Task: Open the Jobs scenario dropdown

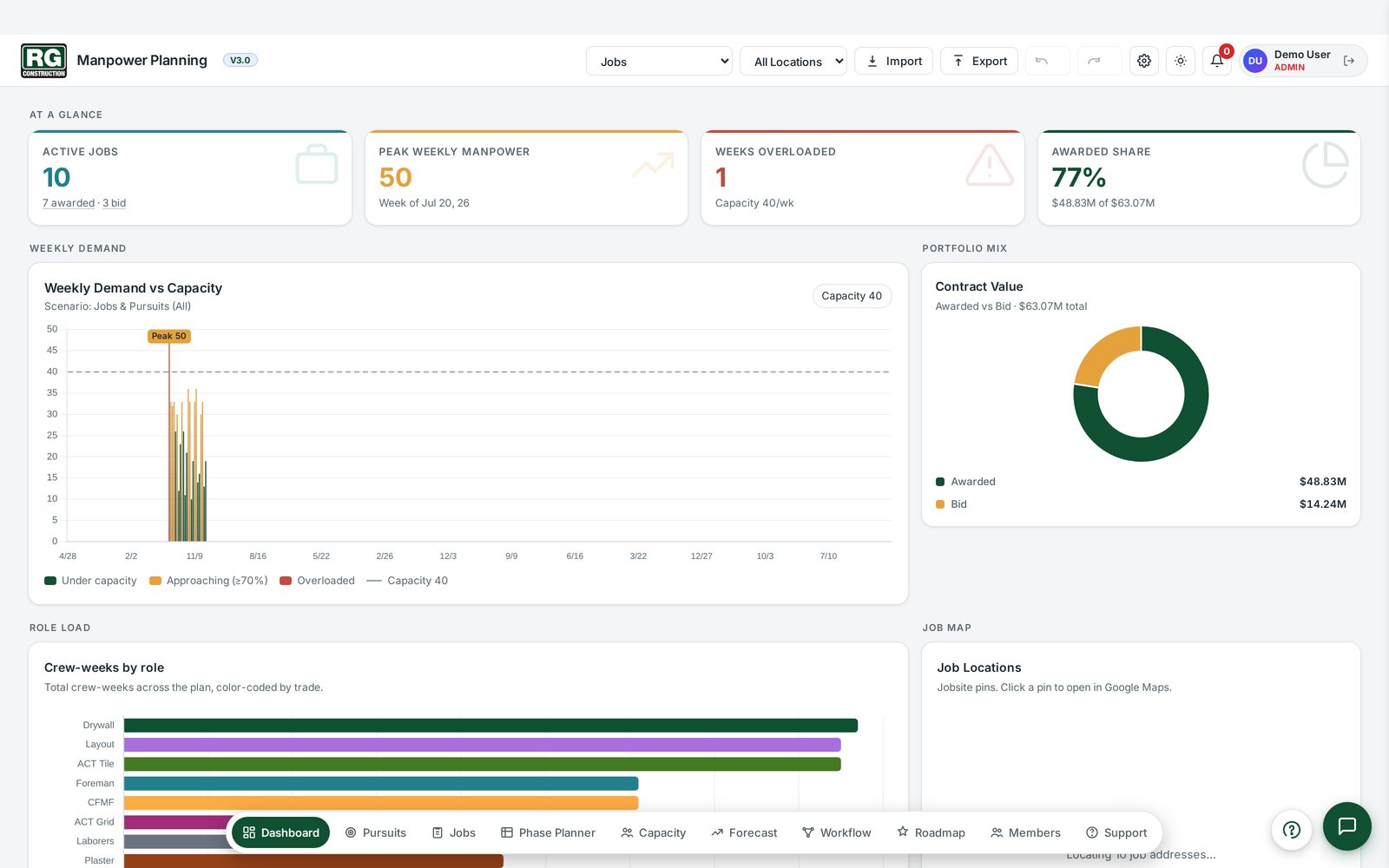Action: point(659,61)
